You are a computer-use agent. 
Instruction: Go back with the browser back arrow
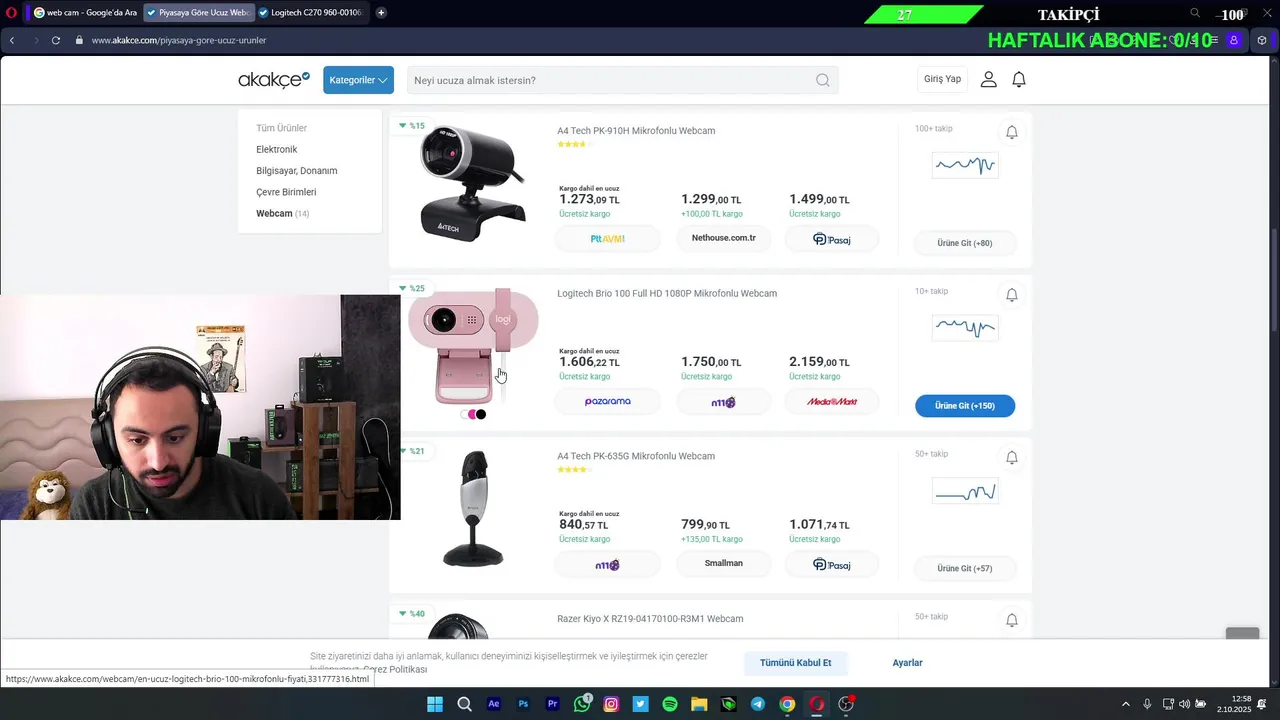click(x=12, y=40)
